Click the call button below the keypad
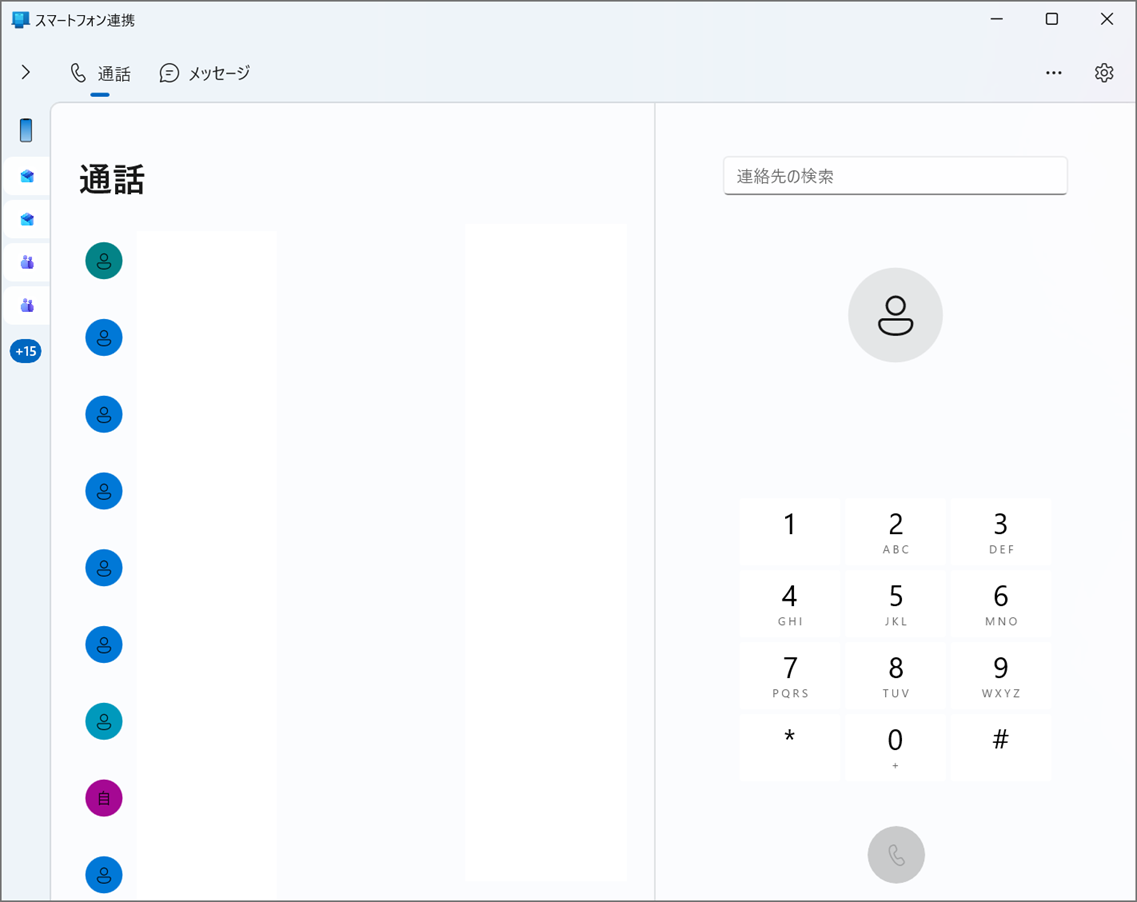The image size is (1137, 902). [x=895, y=854]
